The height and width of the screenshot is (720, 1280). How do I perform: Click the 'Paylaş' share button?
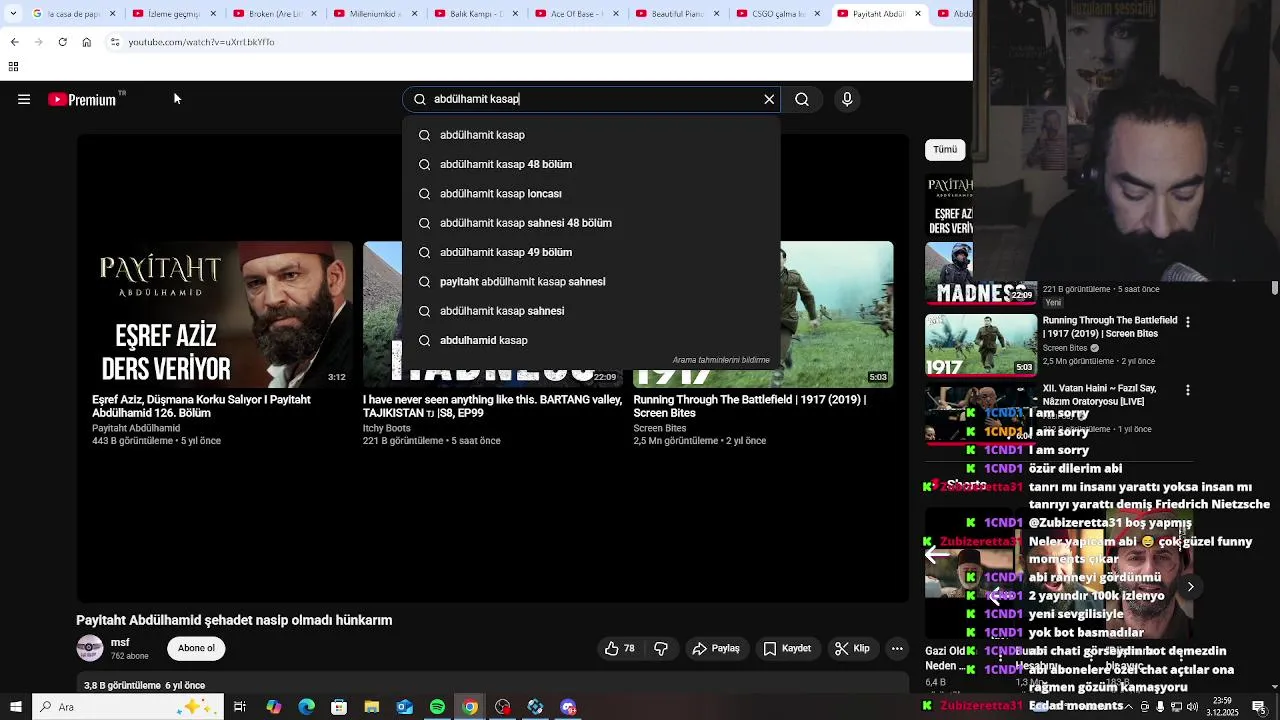716,649
